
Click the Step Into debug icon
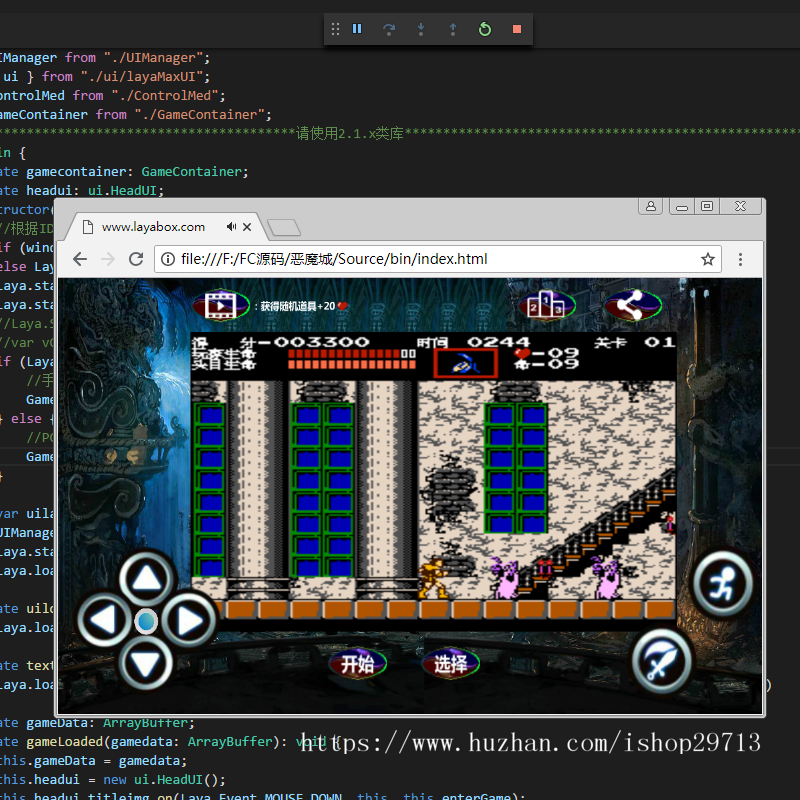(x=421, y=29)
